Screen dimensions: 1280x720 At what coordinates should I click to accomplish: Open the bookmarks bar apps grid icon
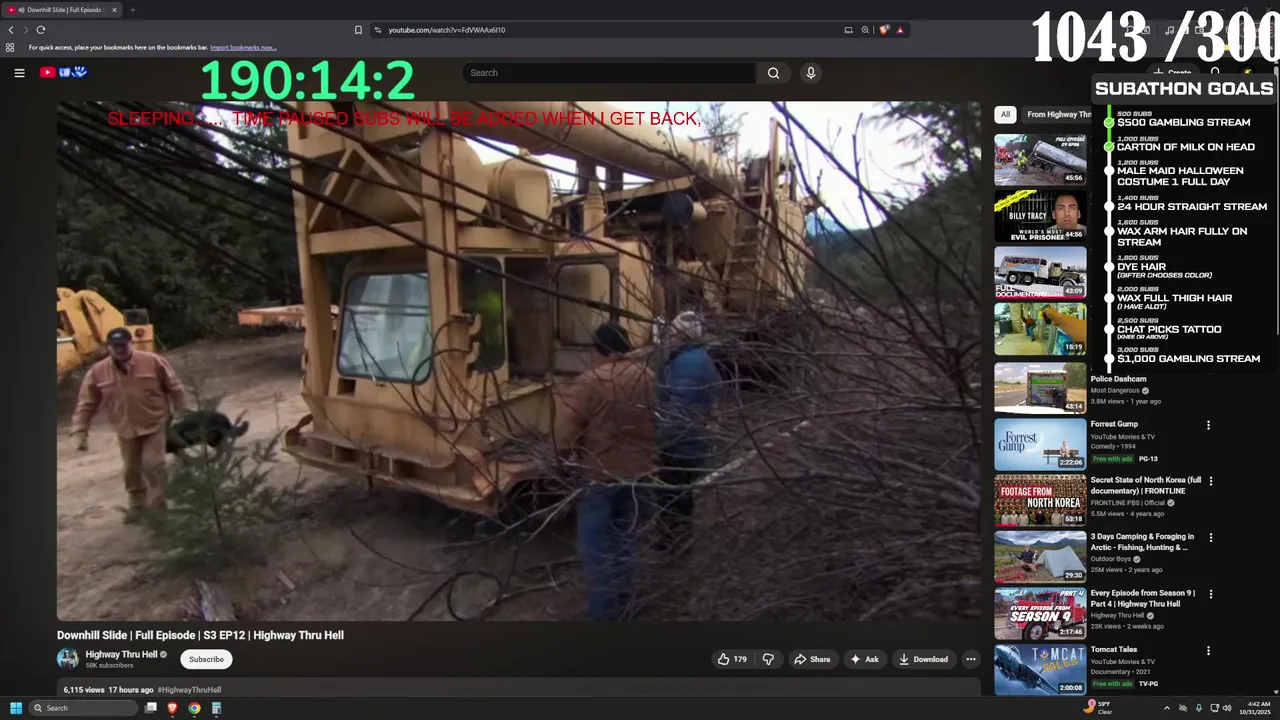[x=10, y=47]
